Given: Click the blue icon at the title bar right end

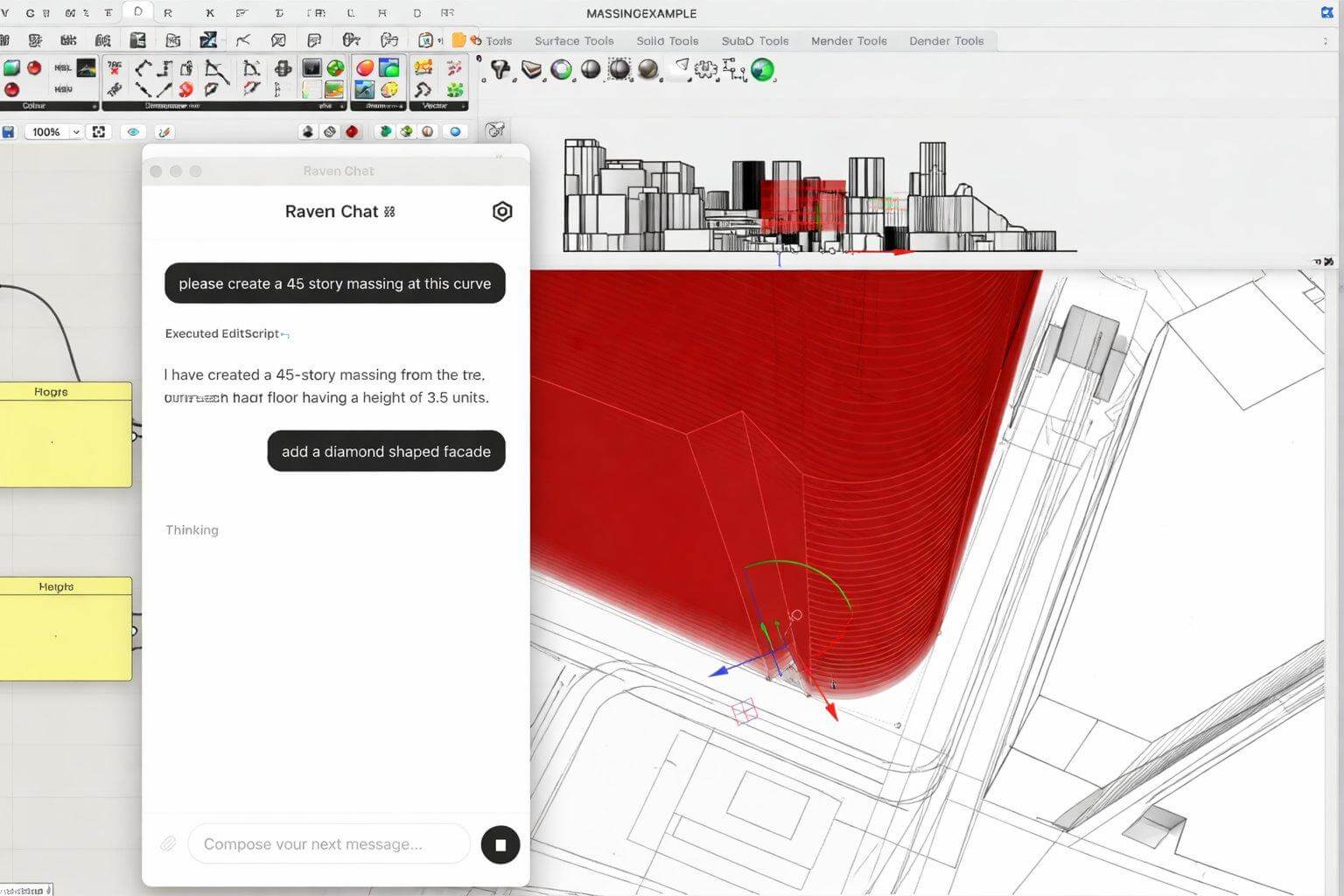Looking at the screenshot, I should [x=1326, y=12].
